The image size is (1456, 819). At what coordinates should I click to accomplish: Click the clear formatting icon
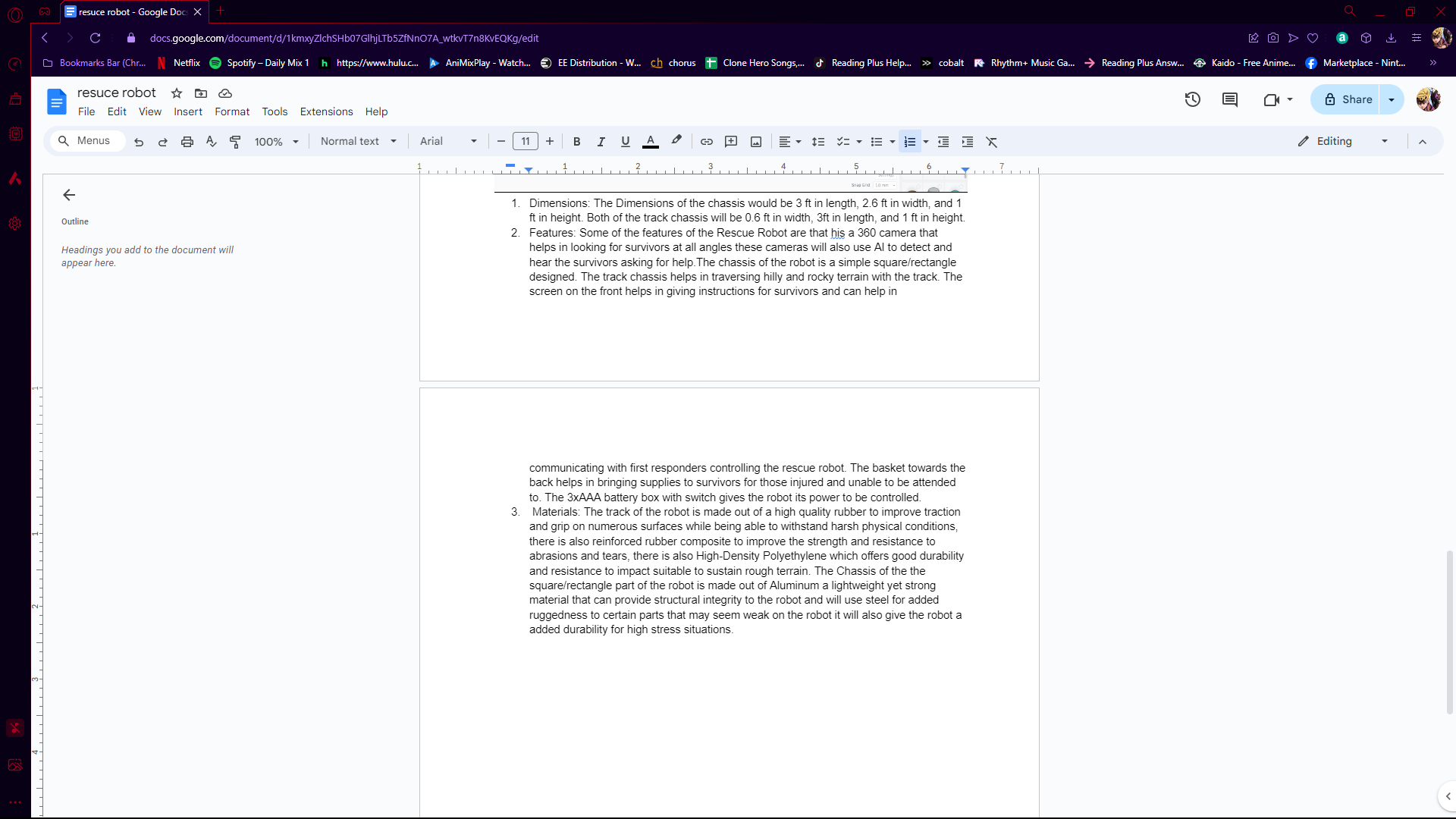click(x=991, y=142)
